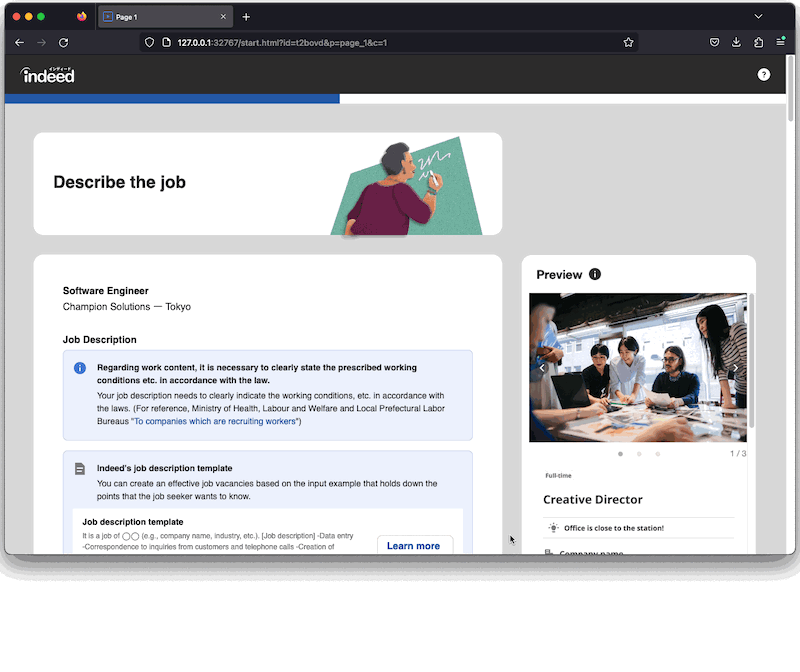Click the lightbulb icon beside office text
Screen dimensions: 800x672
(x=554, y=528)
